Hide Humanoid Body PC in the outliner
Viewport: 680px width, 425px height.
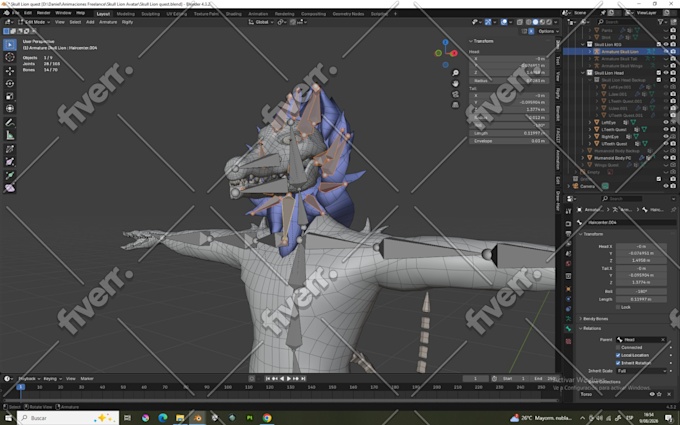[x=666, y=158]
